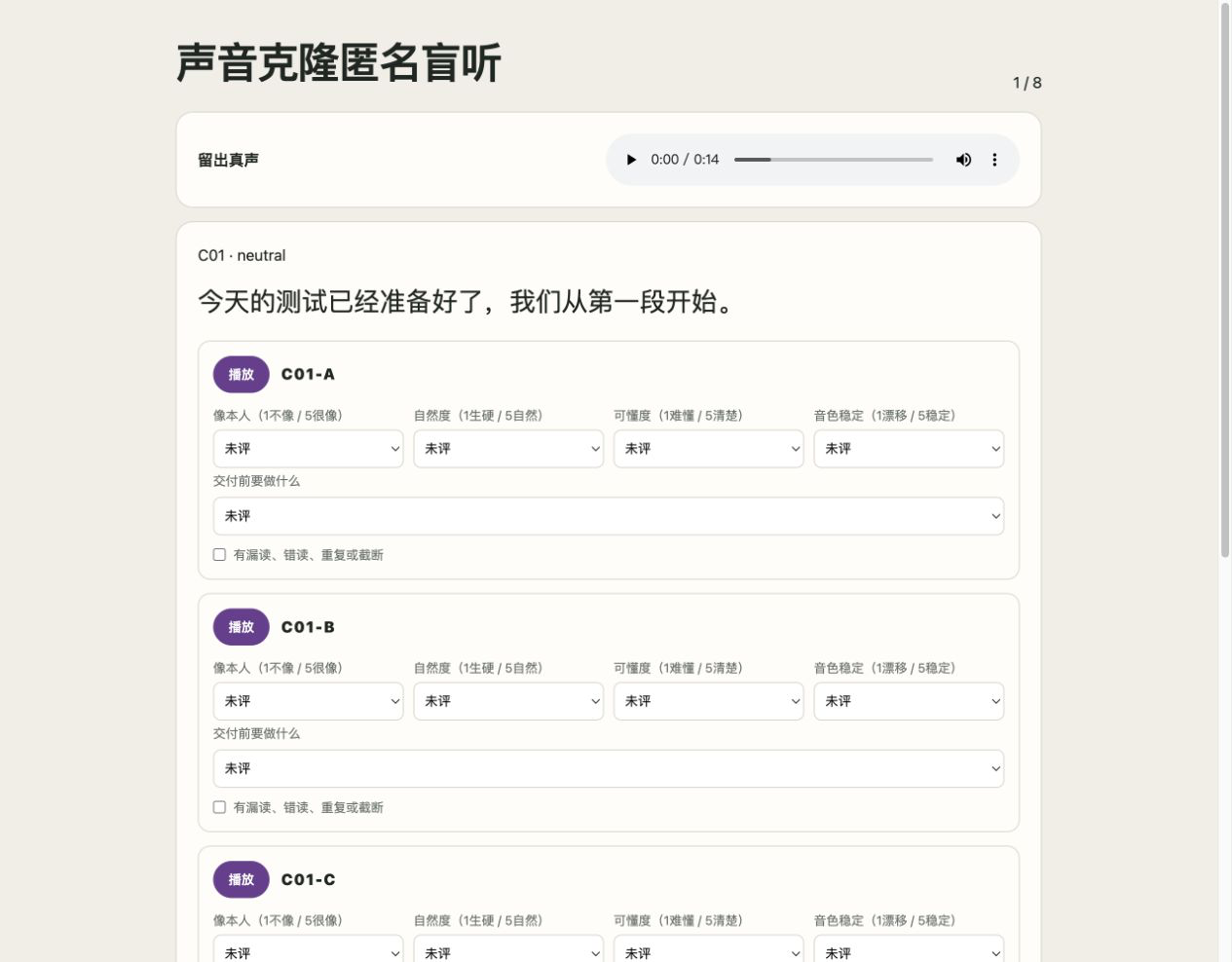Click 播放 button for C01-A
The image size is (1232, 962).
tap(241, 374)
